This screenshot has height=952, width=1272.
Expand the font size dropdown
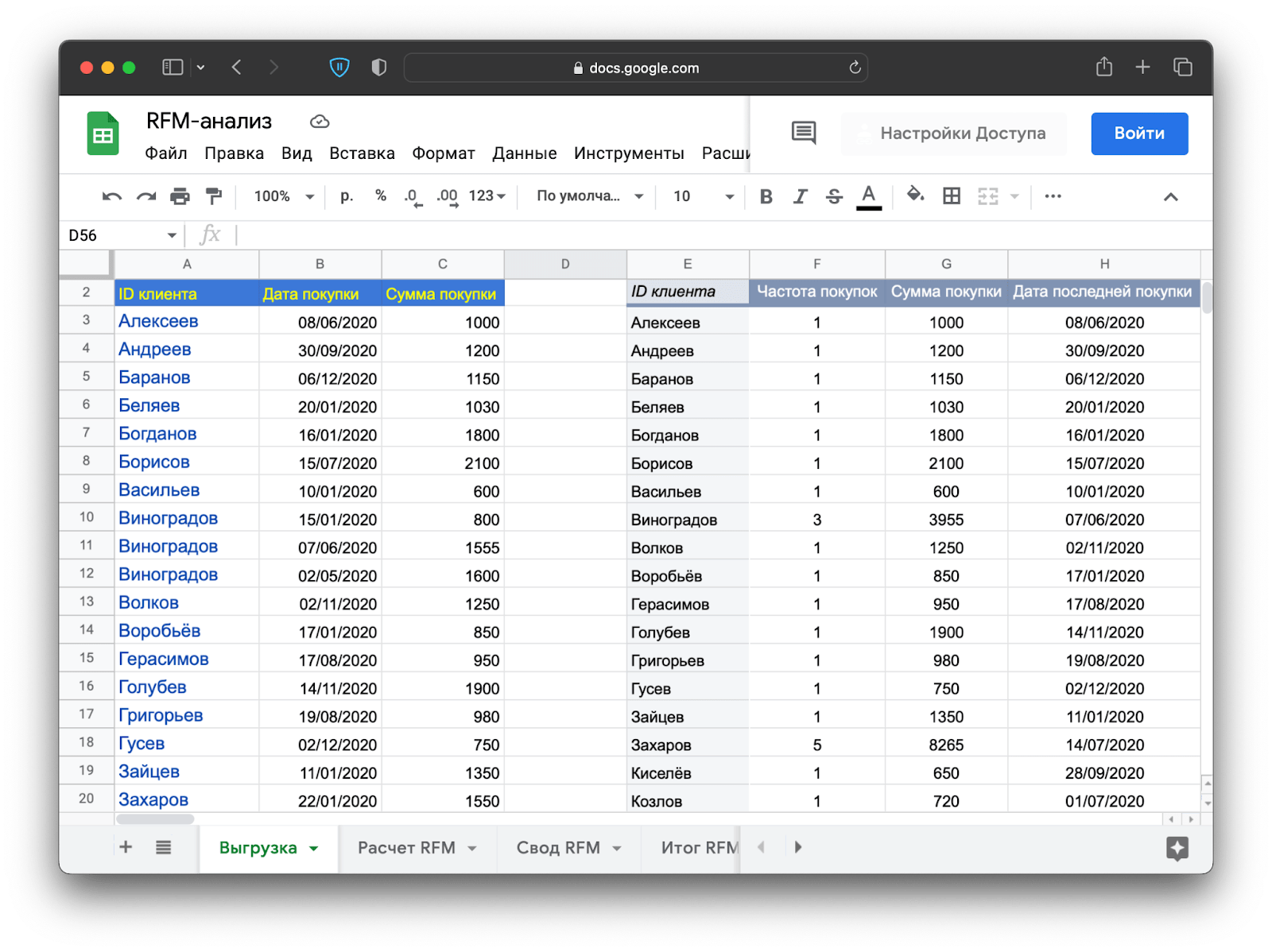point(703,196)
